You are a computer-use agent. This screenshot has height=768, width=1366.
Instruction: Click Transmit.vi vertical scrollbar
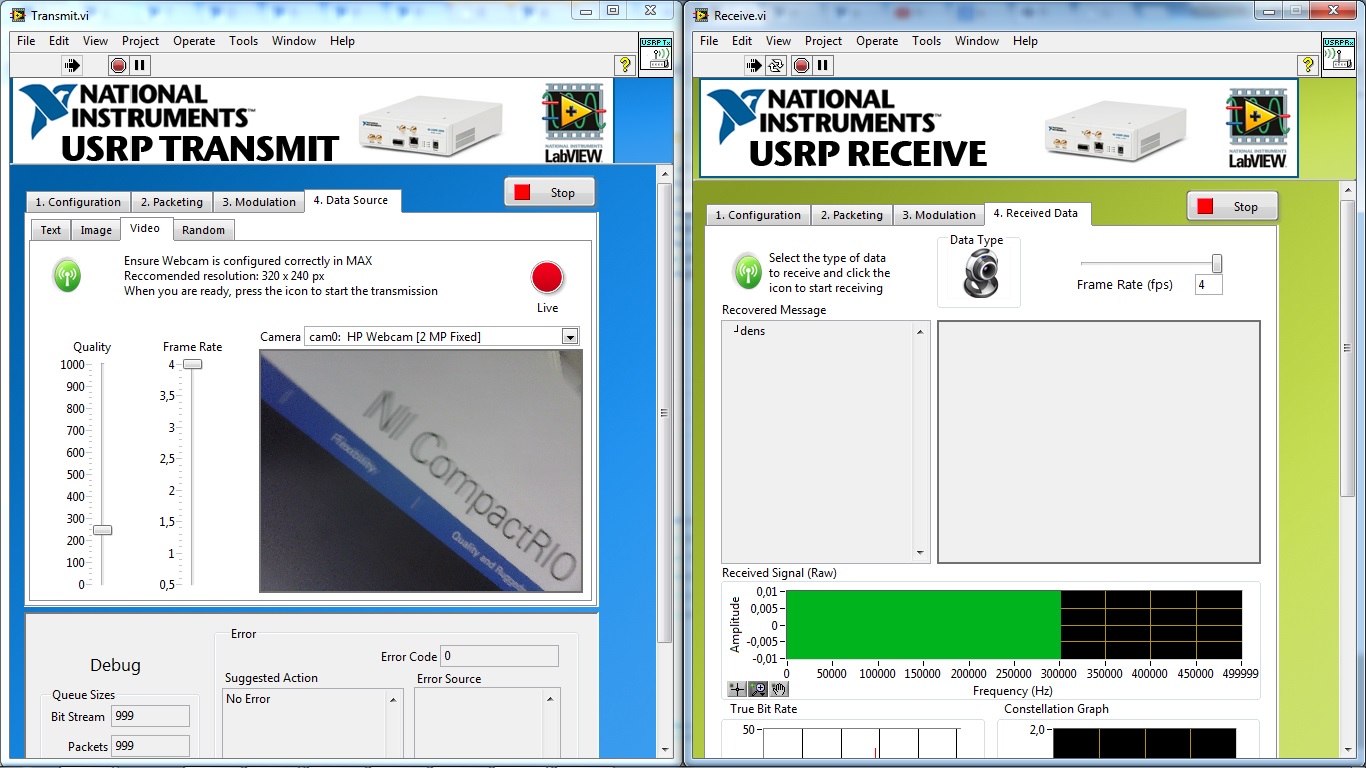(665, 412)
